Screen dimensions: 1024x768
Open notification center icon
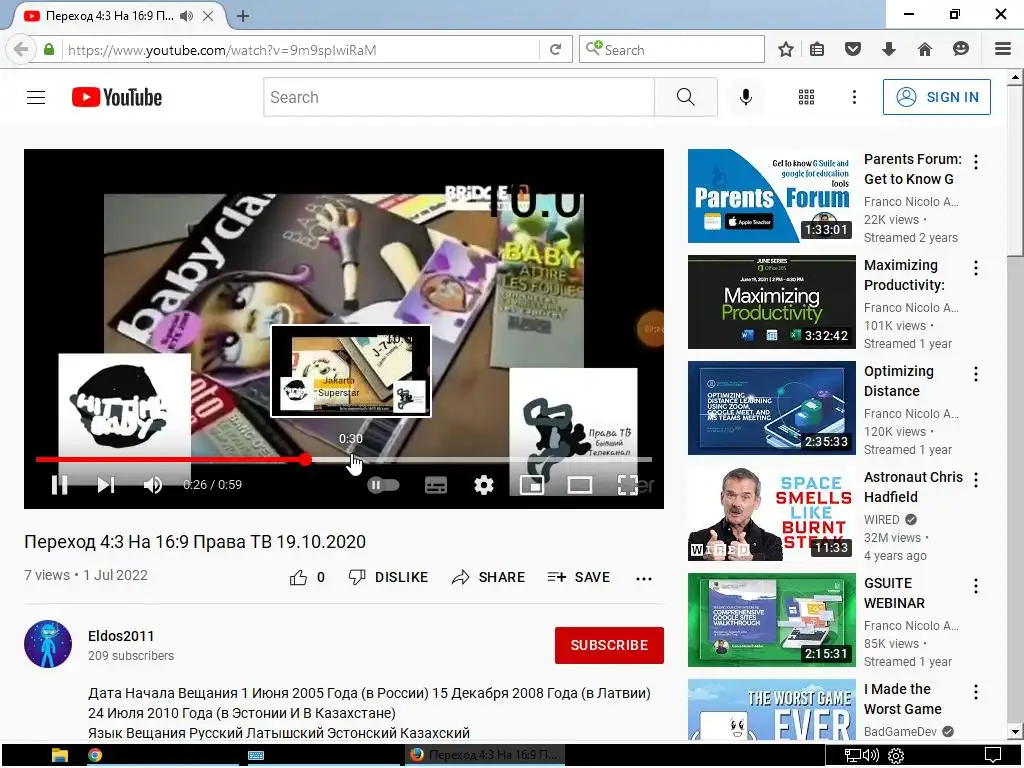coord(993,756)
